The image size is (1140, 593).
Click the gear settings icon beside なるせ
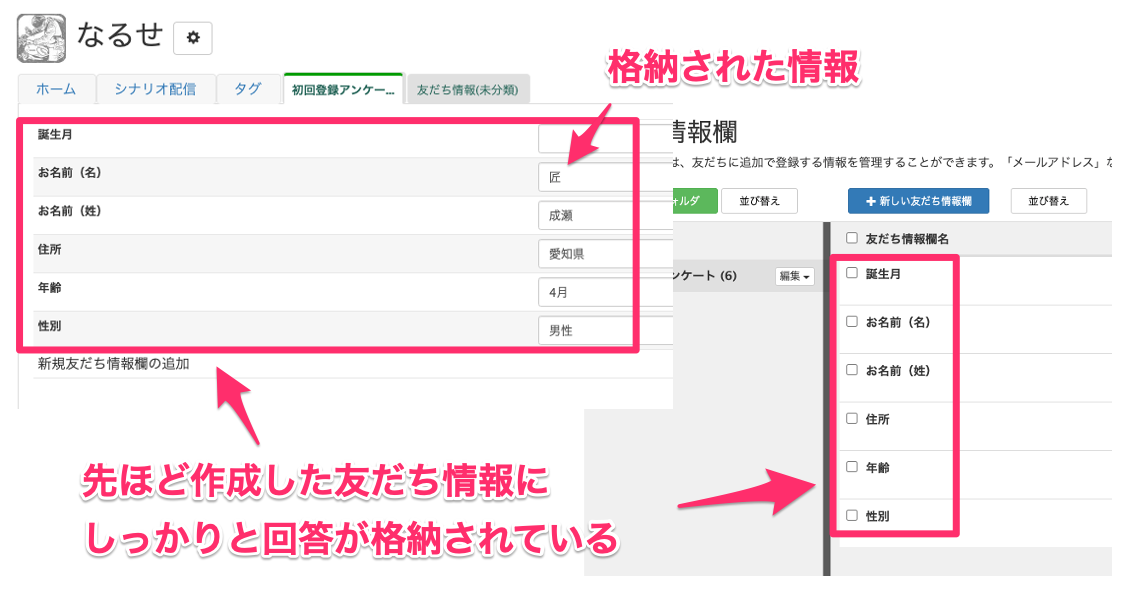[x=193, y=38]
